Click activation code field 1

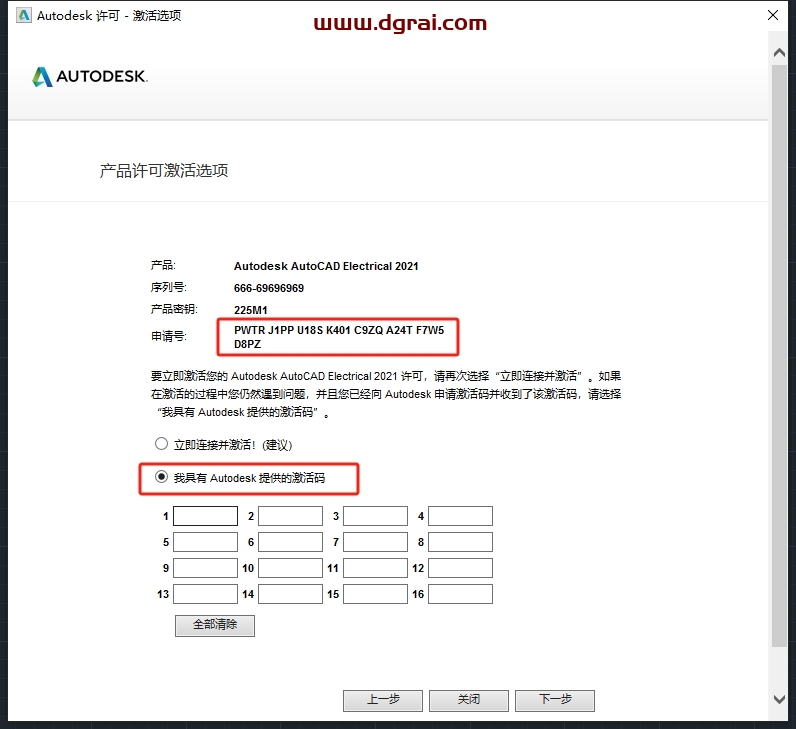pyautogui.click(x=205, y=516)
